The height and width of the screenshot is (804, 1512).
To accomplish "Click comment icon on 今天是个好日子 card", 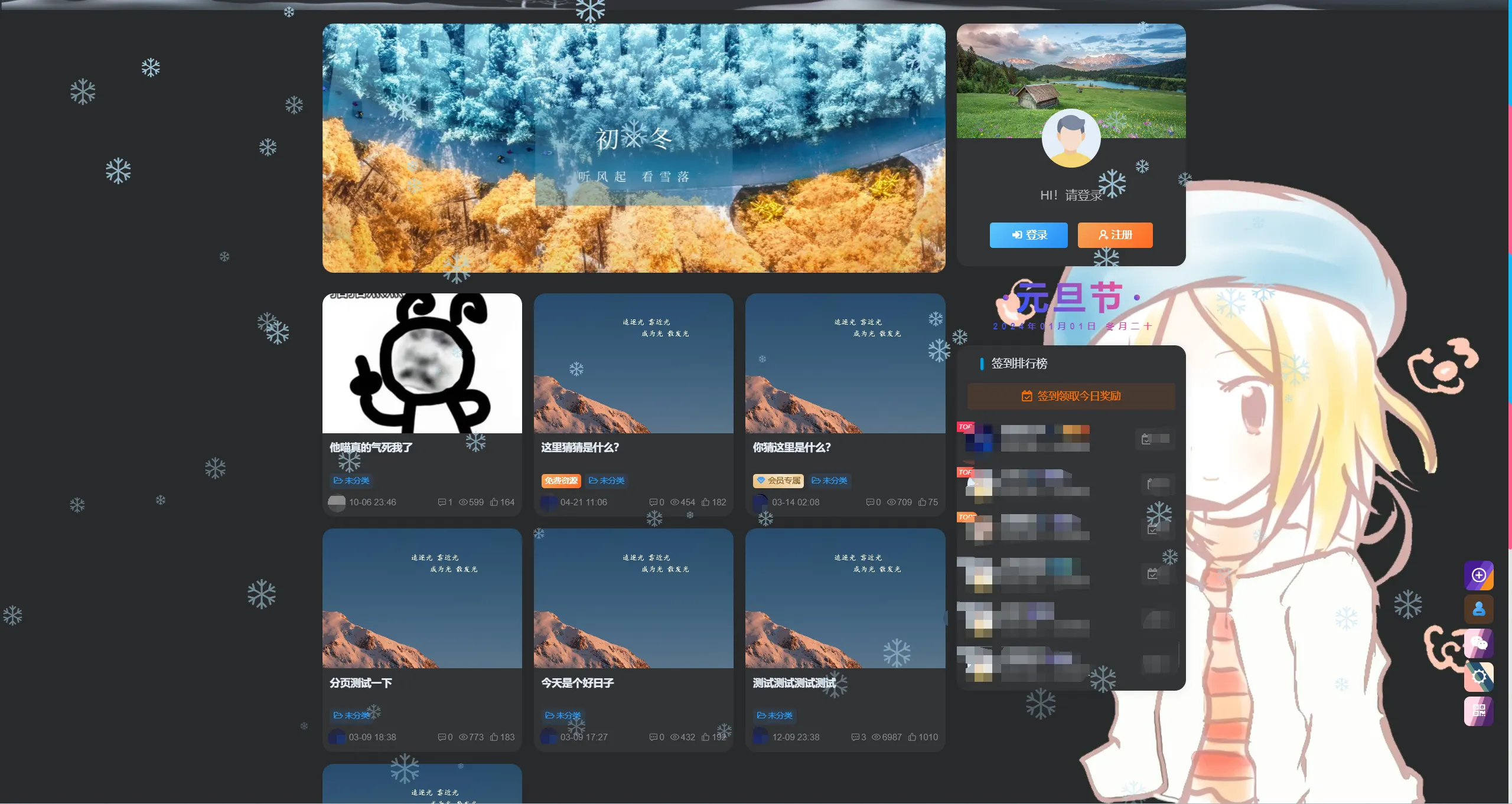I will 657,737.
